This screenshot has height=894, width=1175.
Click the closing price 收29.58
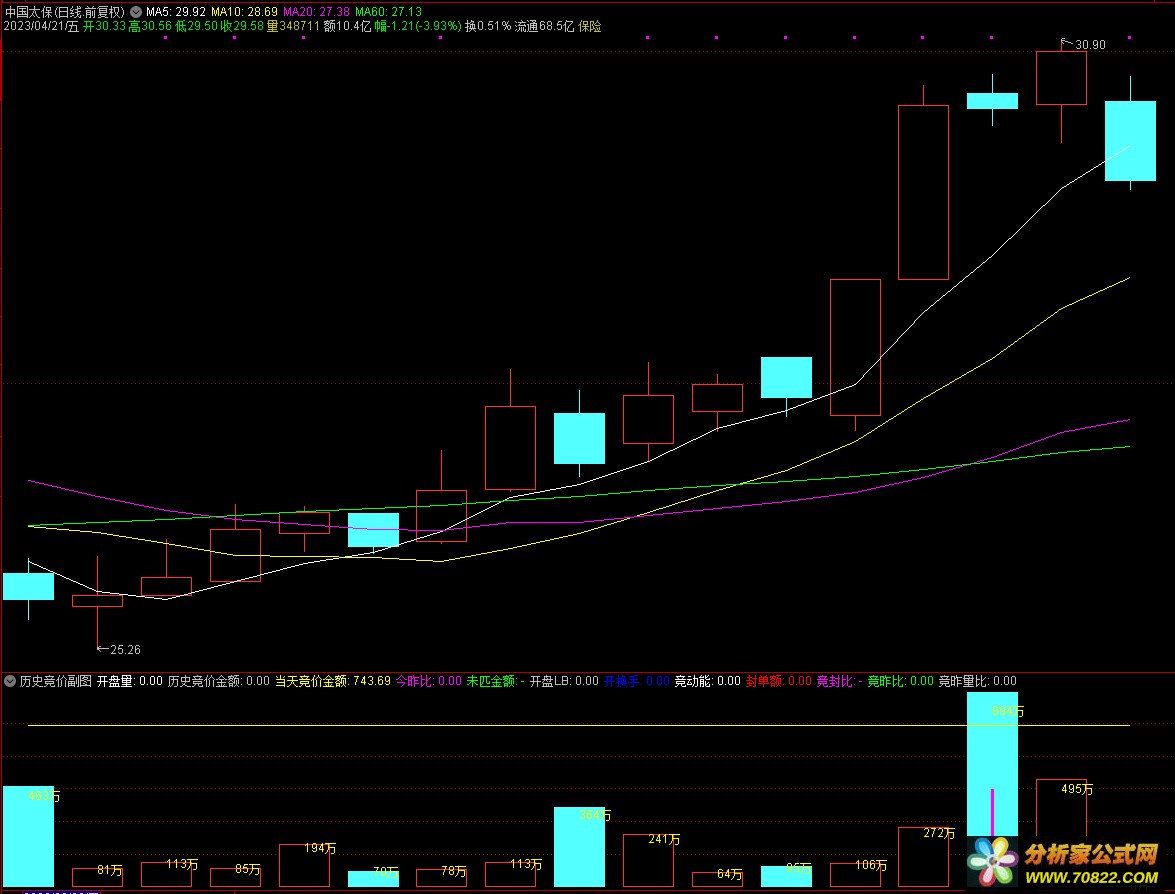[241, 26]
